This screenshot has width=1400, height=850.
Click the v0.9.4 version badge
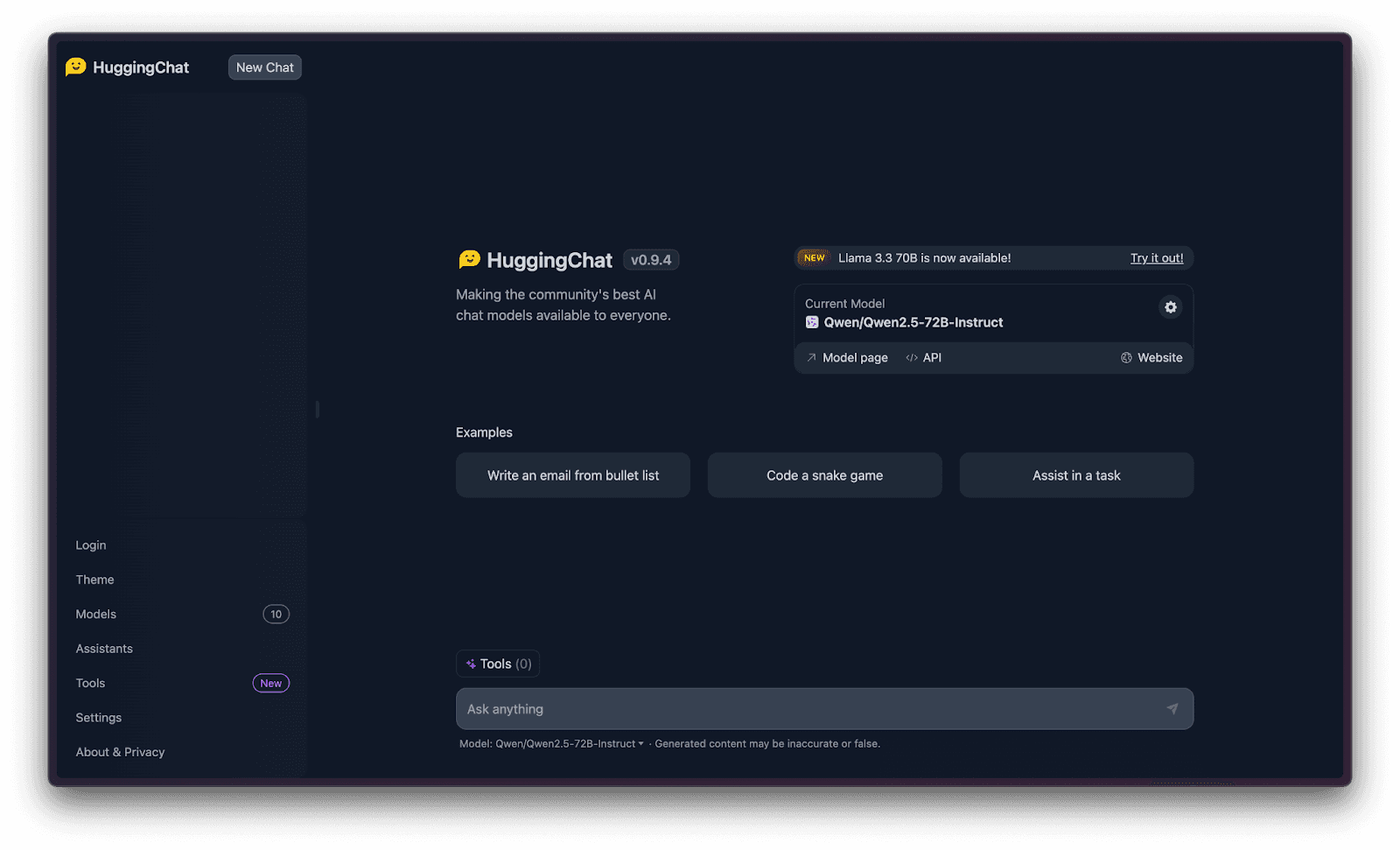pyautogui.click(x=651, y=260)
